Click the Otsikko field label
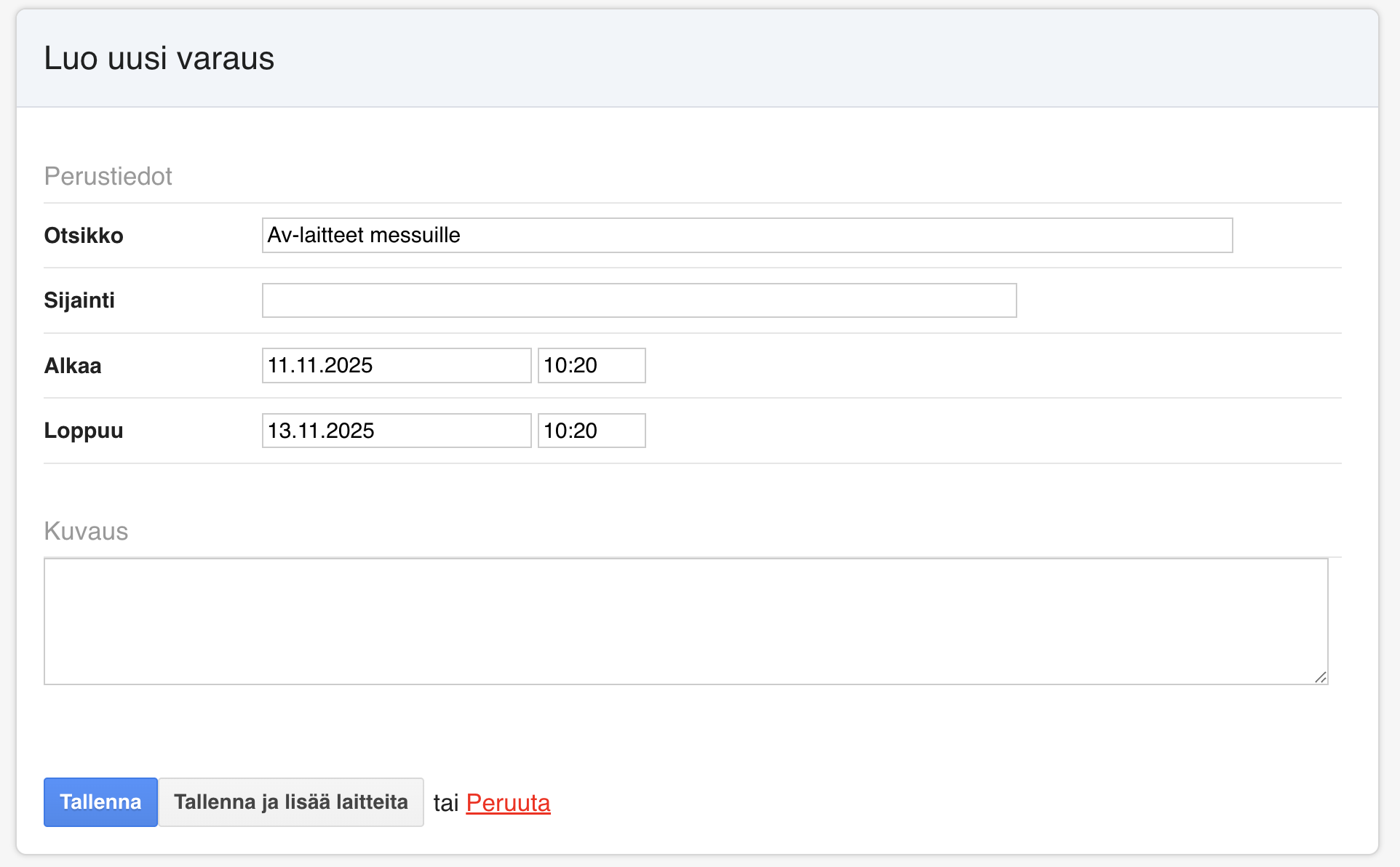Image resolution: width=1400 pixels, height=867 pixels. tap(84, 236)
